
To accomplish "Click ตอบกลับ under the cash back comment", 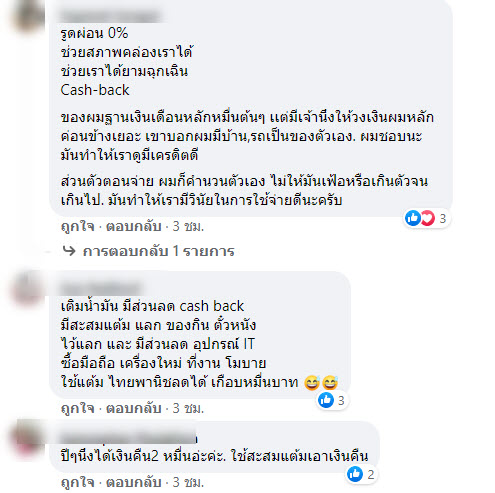I will [134, 408].
